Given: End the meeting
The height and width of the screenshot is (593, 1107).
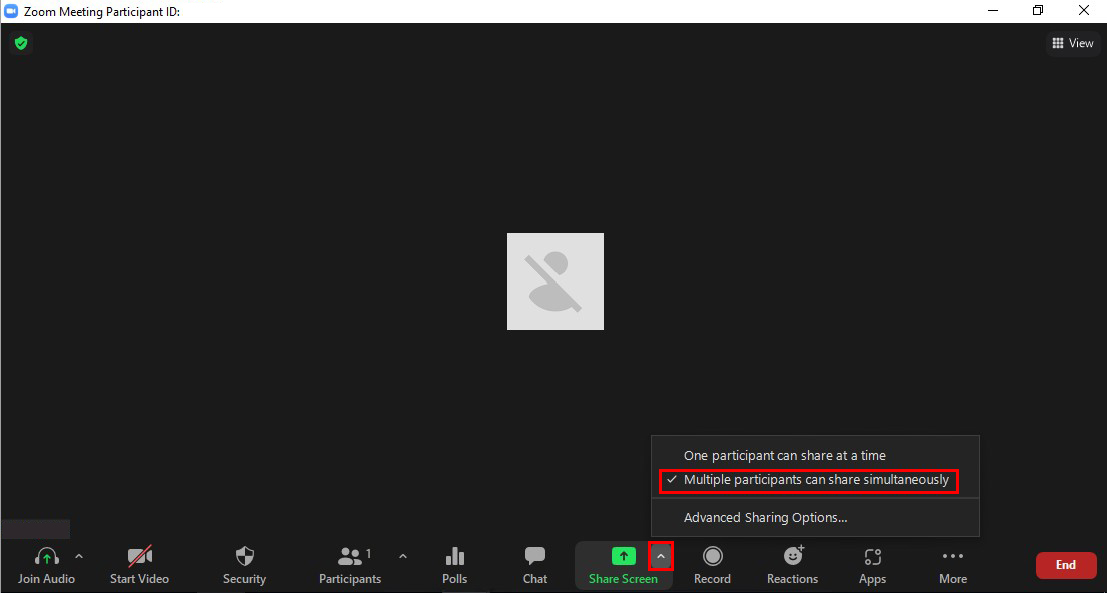Looking at the screenshot, I should pyautogui.click(x=1066, y=565).
